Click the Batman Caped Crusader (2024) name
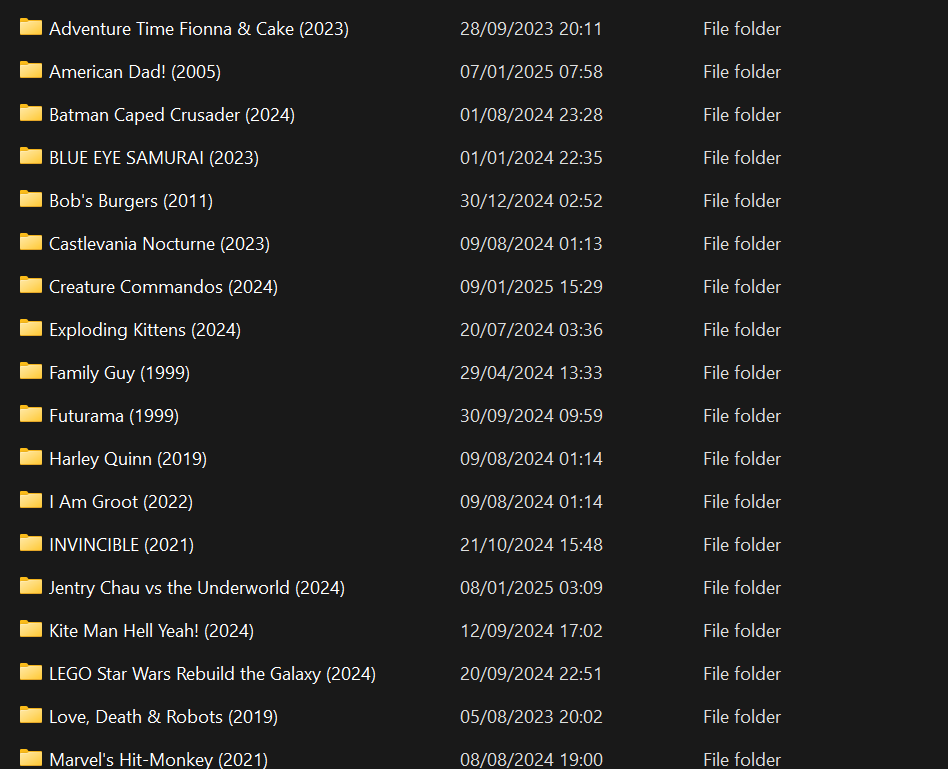The image size is (948, 769). pos(172,115)
